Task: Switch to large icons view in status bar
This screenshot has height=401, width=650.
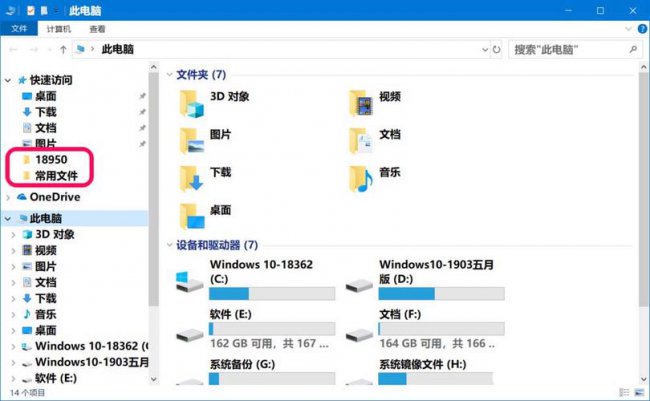Action: click(x=639, y=392)
